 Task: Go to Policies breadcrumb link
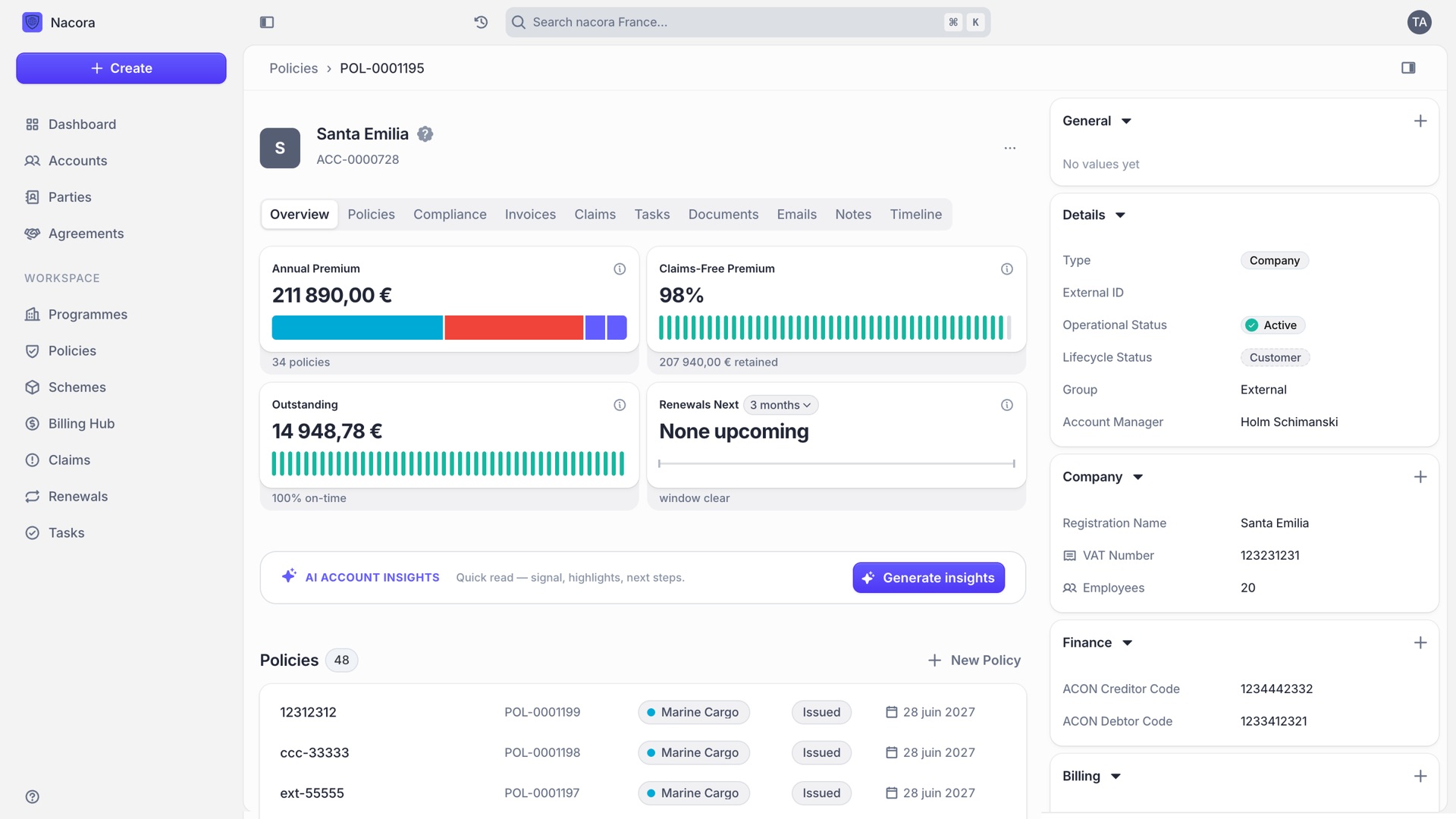pyautogui.click(x=293, y=68)
